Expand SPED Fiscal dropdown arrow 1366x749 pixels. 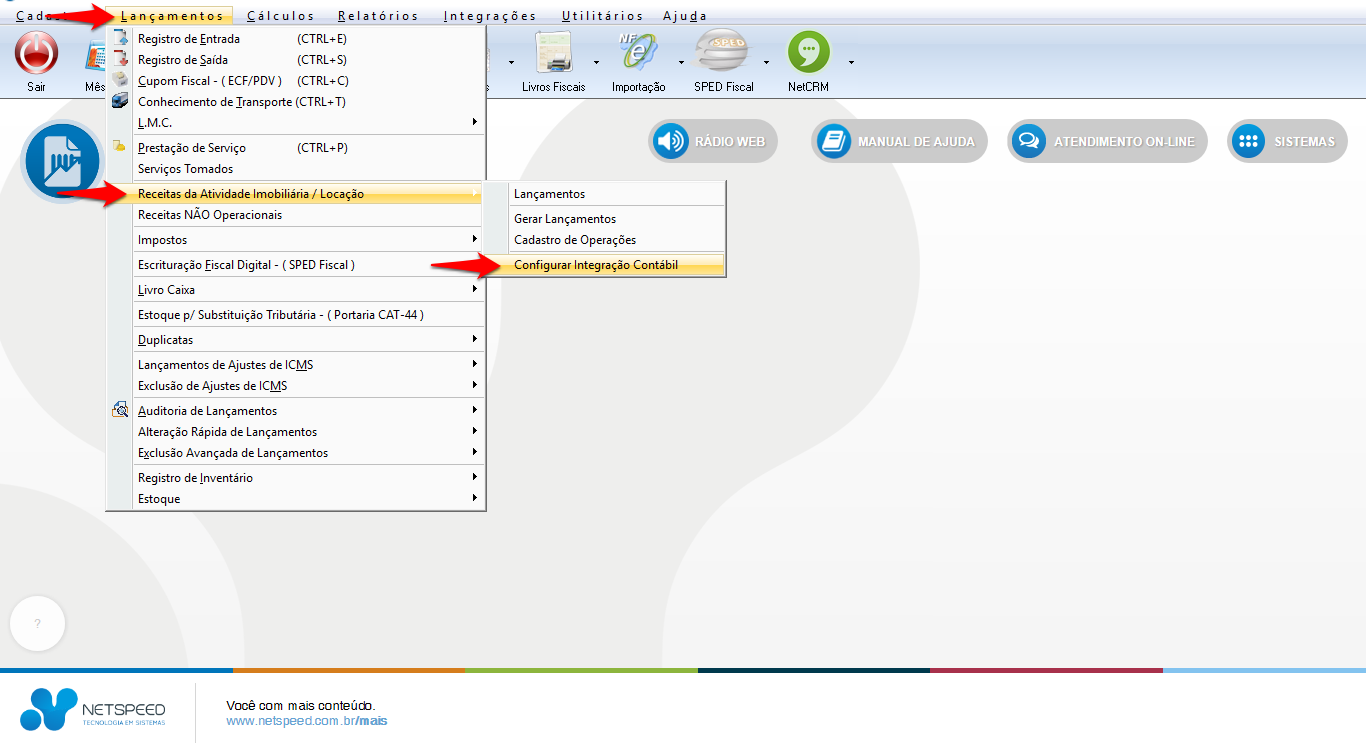coord(766,62)
